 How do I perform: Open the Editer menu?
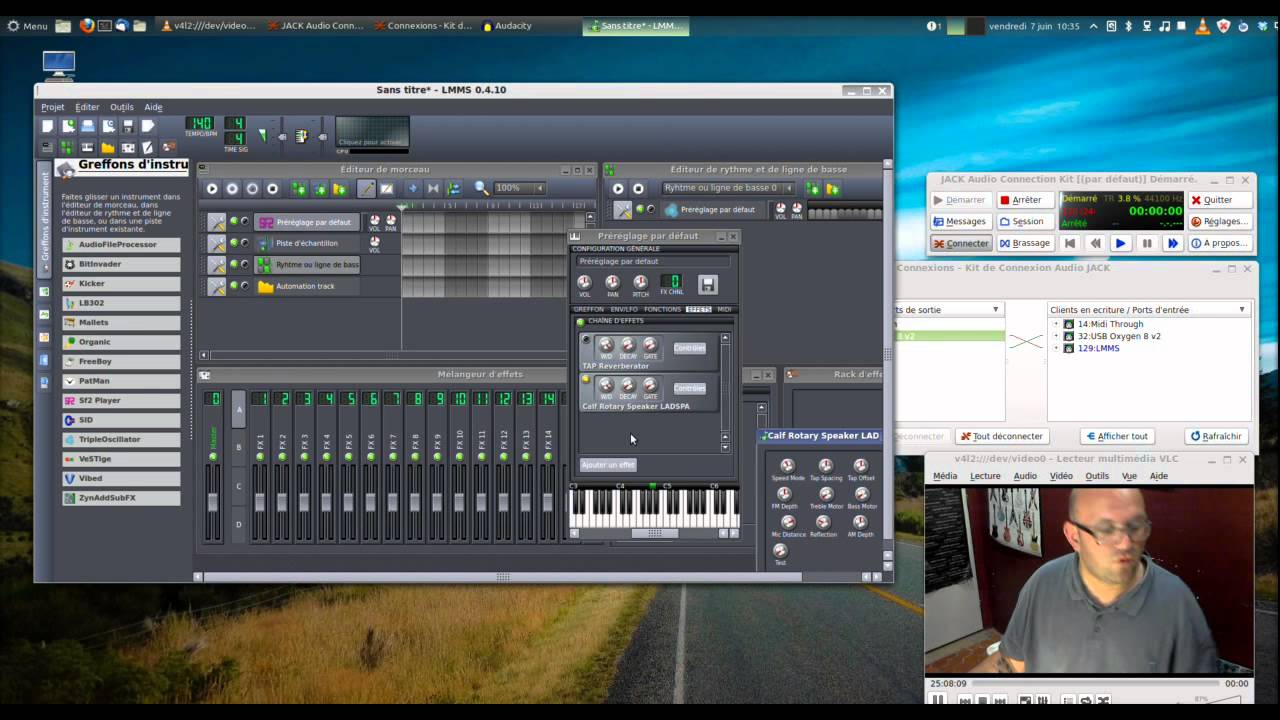pos(87,107)
